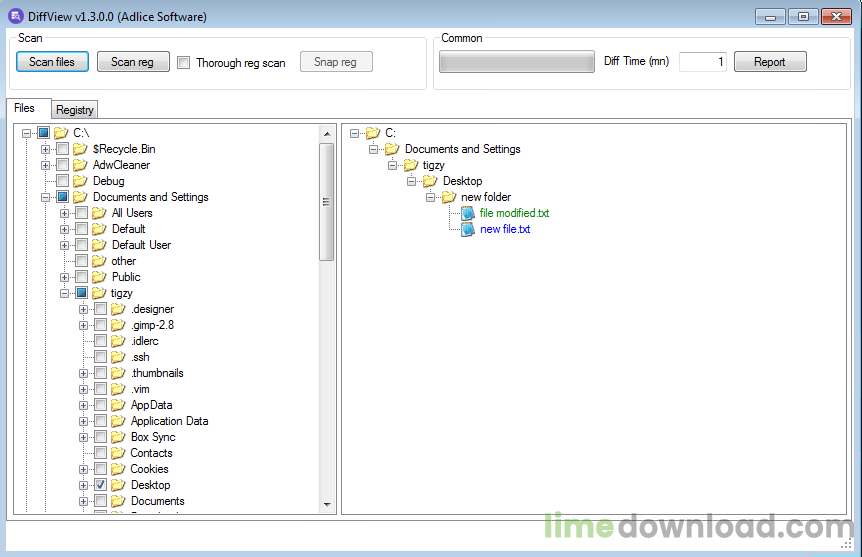
Task: Select the .idlerc folder label
Action: [x=145, y=341]
